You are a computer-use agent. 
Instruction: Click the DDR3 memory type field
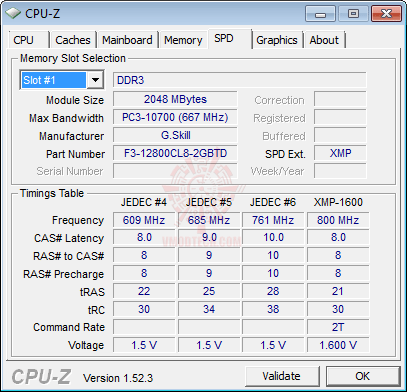239,80
